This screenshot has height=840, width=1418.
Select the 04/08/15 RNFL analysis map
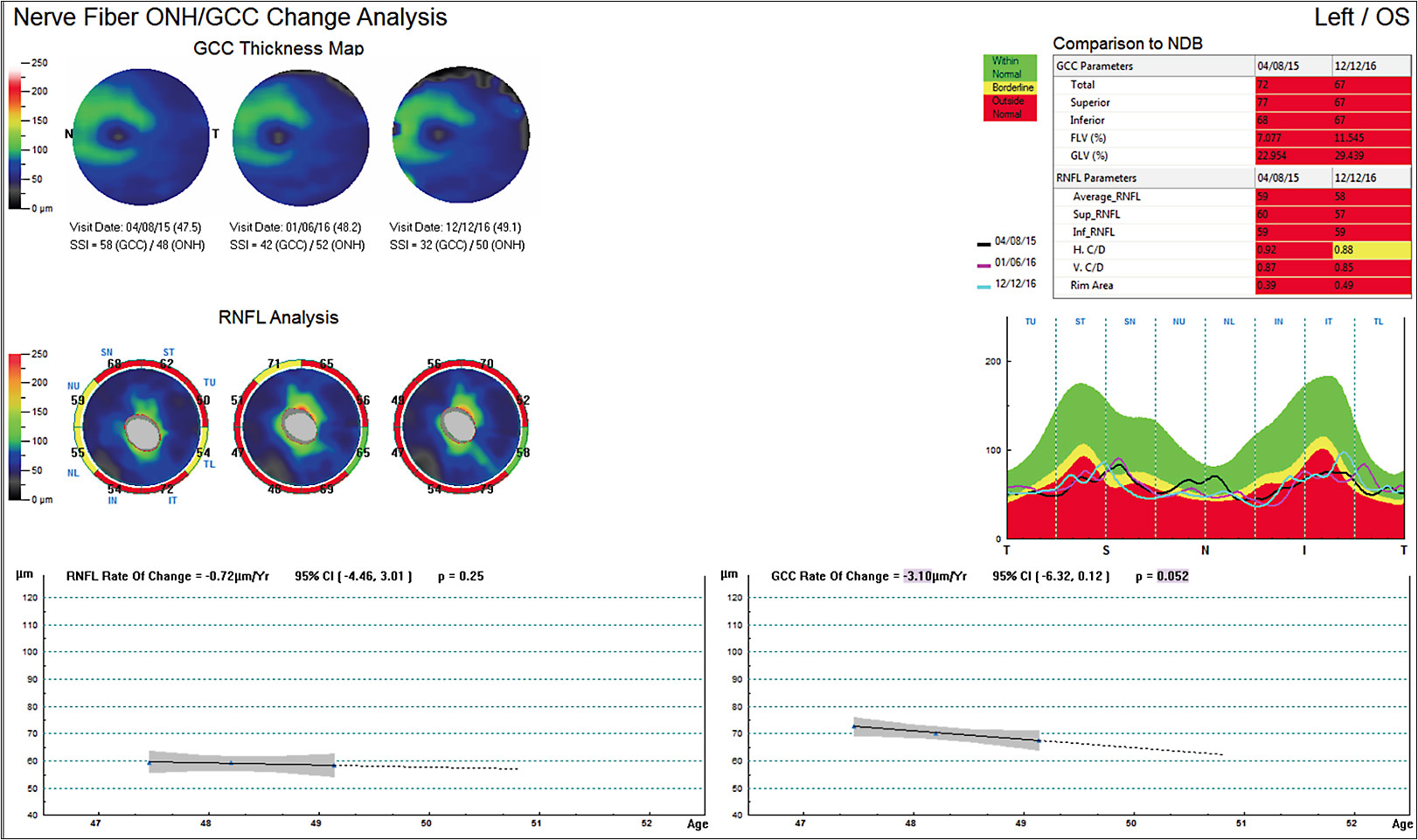[140, 425]
